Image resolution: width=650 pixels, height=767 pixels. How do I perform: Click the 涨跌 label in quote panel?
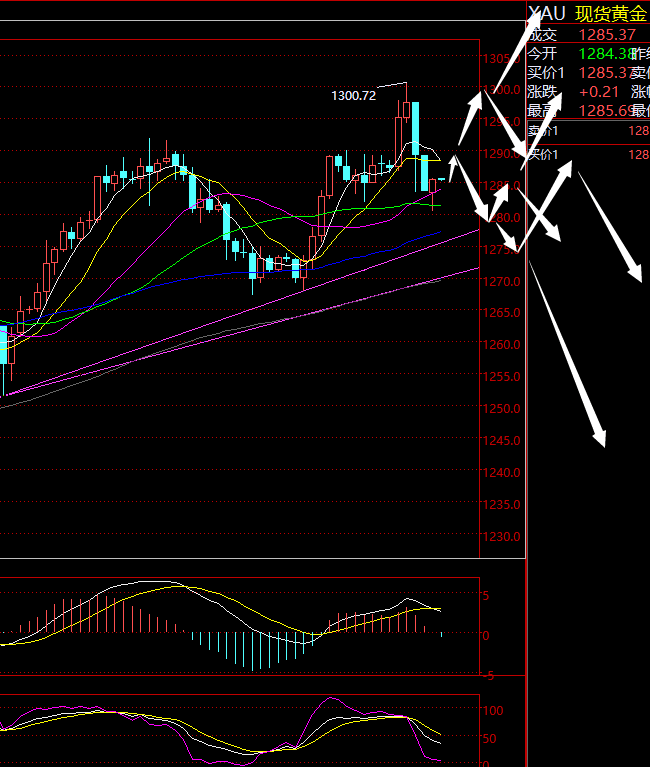tap(542, 92)
